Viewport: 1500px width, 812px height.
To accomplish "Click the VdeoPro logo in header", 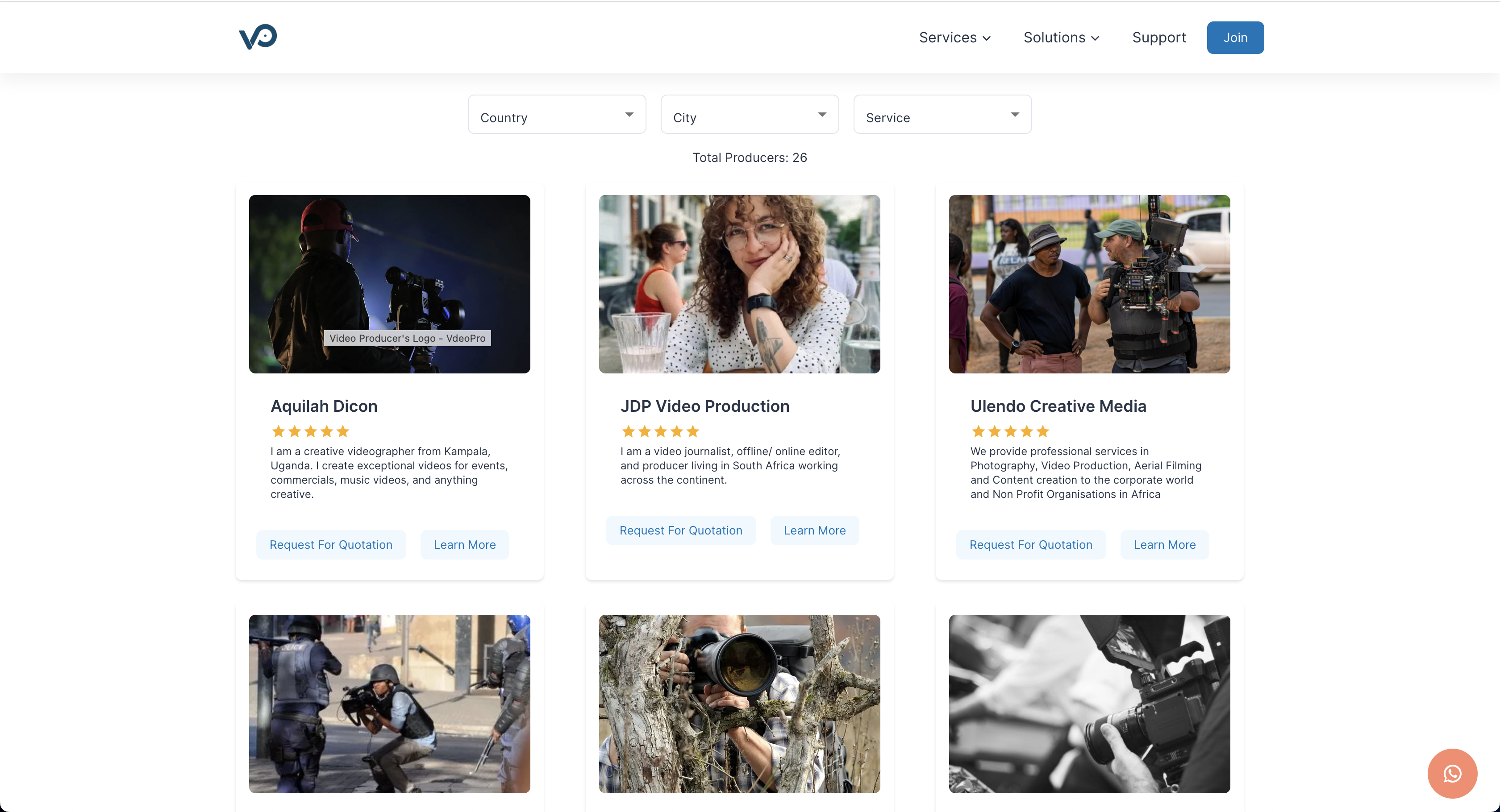I will click(258, 37).
